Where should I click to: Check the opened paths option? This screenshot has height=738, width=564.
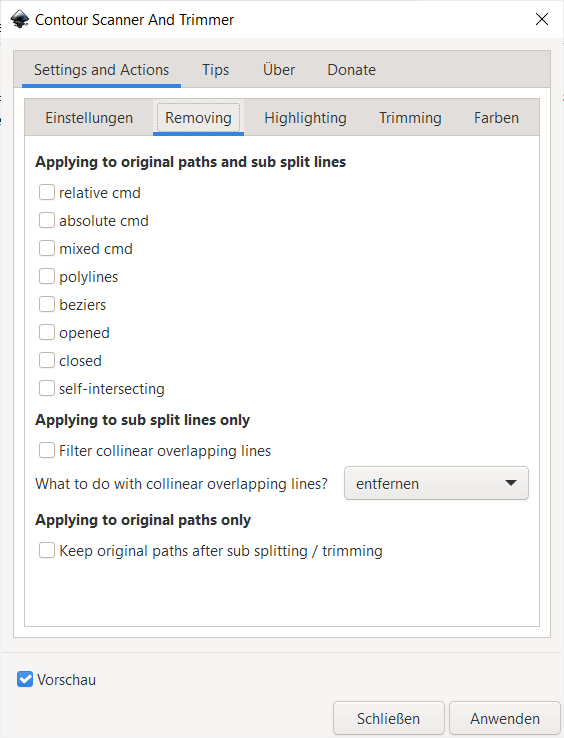pos(47,332)
